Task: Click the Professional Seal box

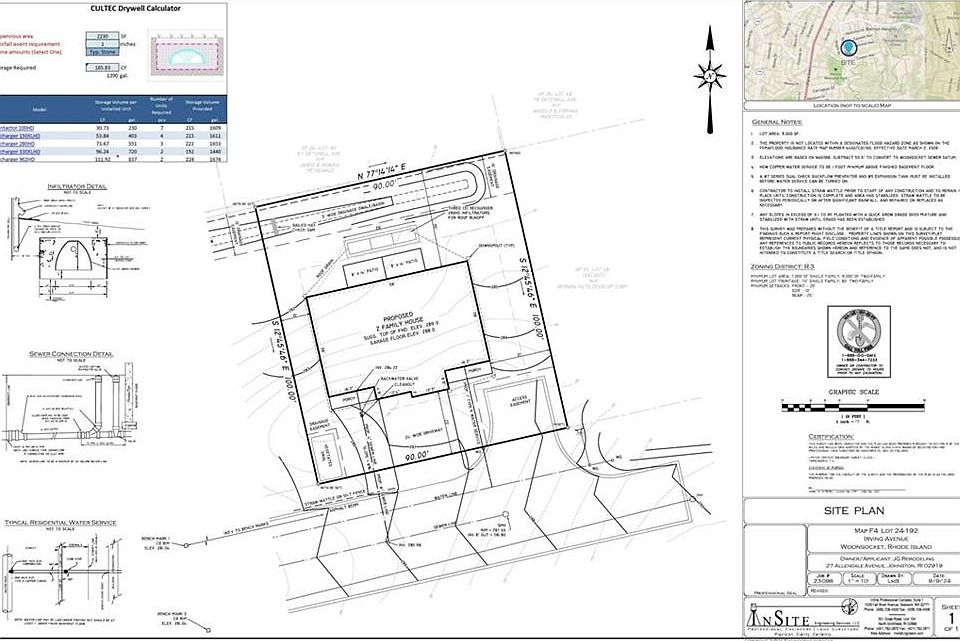Action: [775, 560]
